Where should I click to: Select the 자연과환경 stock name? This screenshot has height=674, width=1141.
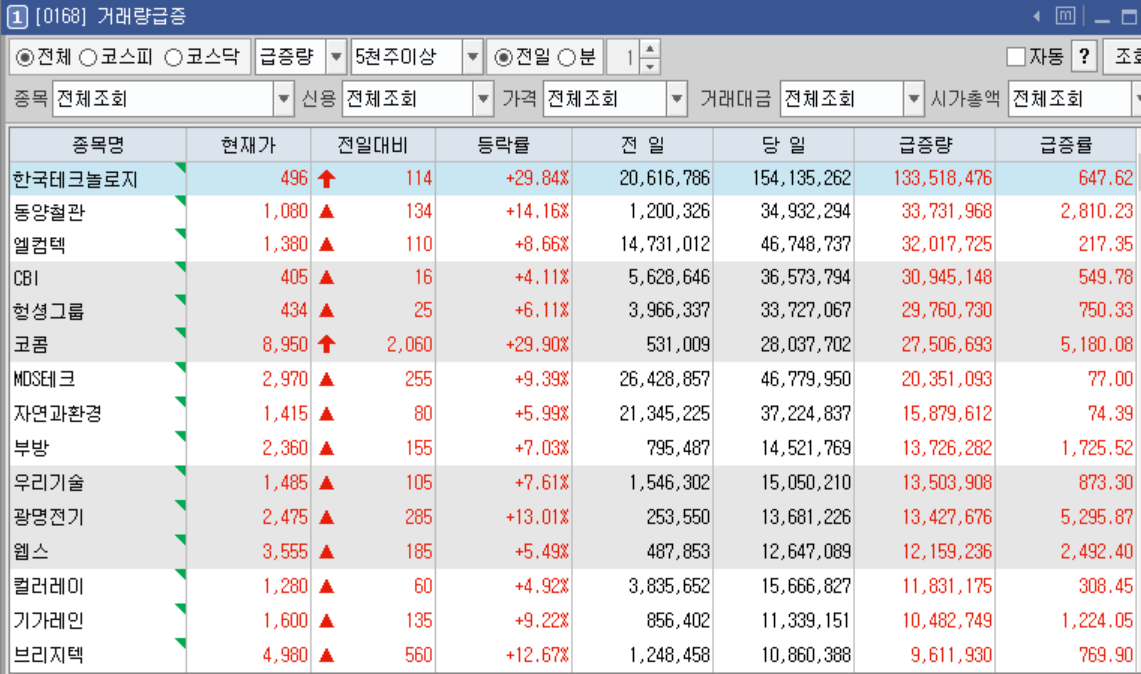pyautogui.click(x=57, y=413)
